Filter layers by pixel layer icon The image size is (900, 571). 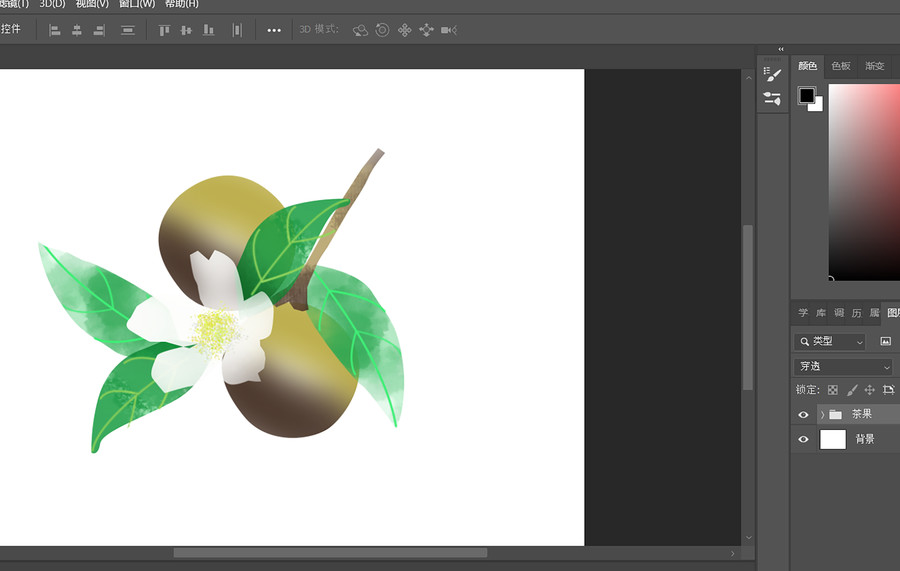click(x=886, y=341)
